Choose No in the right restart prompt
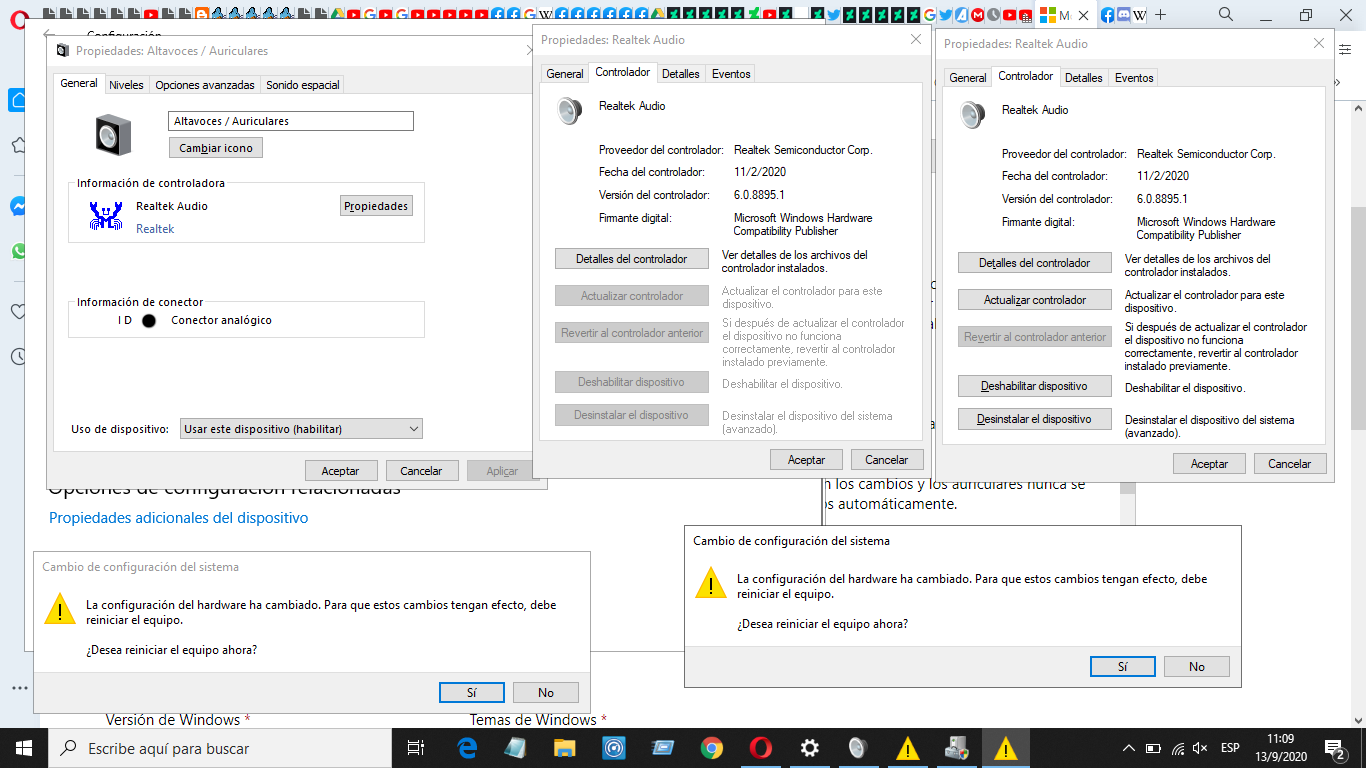The height and width of the screenshot is (768, 1366). (1197, 666)
